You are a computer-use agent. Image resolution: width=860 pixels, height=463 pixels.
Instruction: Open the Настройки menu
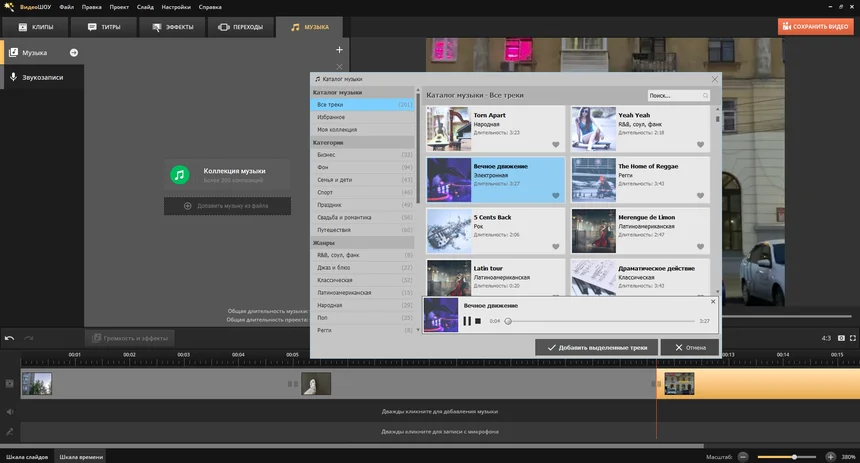pyautogui.click(x=176, y=7)
